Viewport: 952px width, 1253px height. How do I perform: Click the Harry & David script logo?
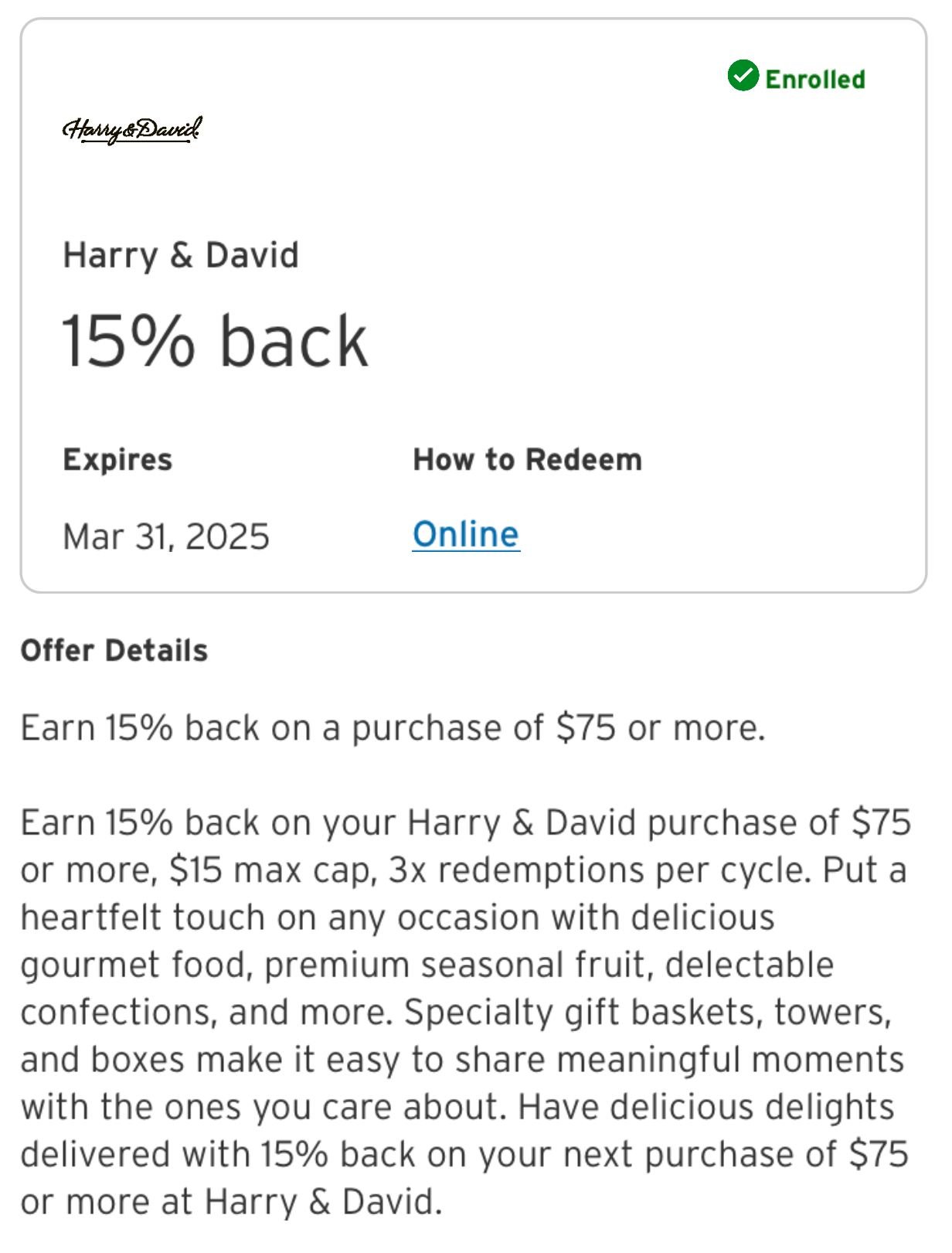(x=132, y=130)
